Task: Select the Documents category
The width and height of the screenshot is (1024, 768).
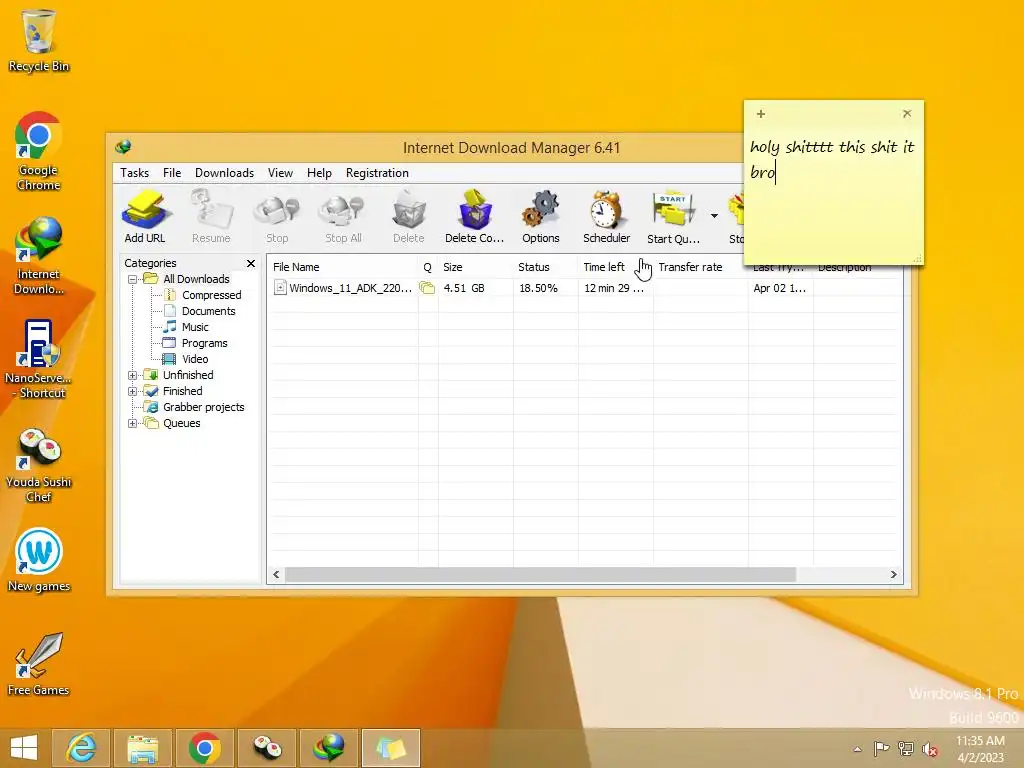Action: 208,311
